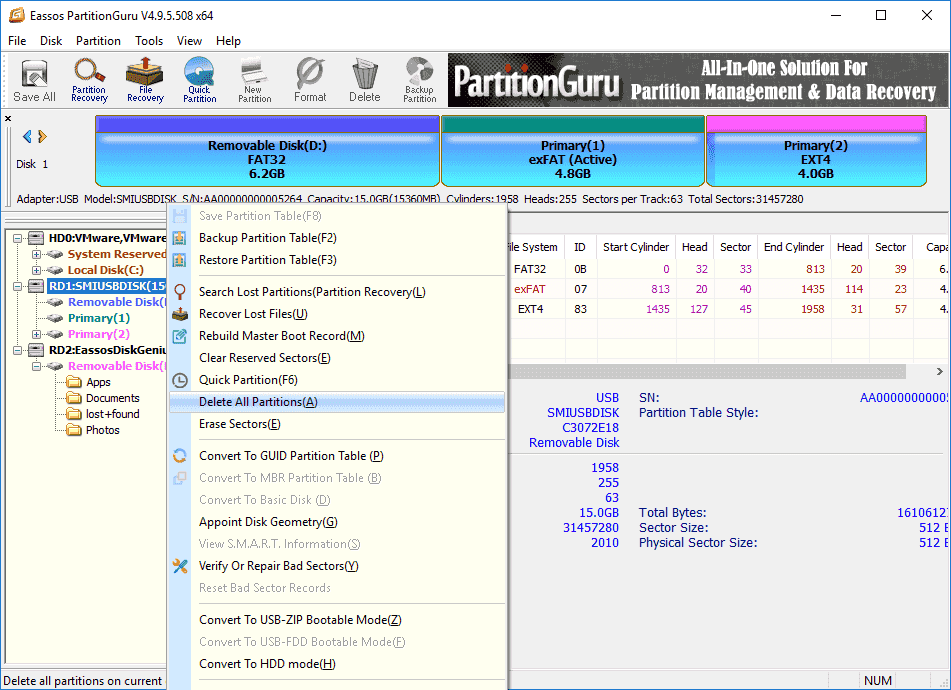Click the Rebuild Master Boot Record icon

click(180, 336)
